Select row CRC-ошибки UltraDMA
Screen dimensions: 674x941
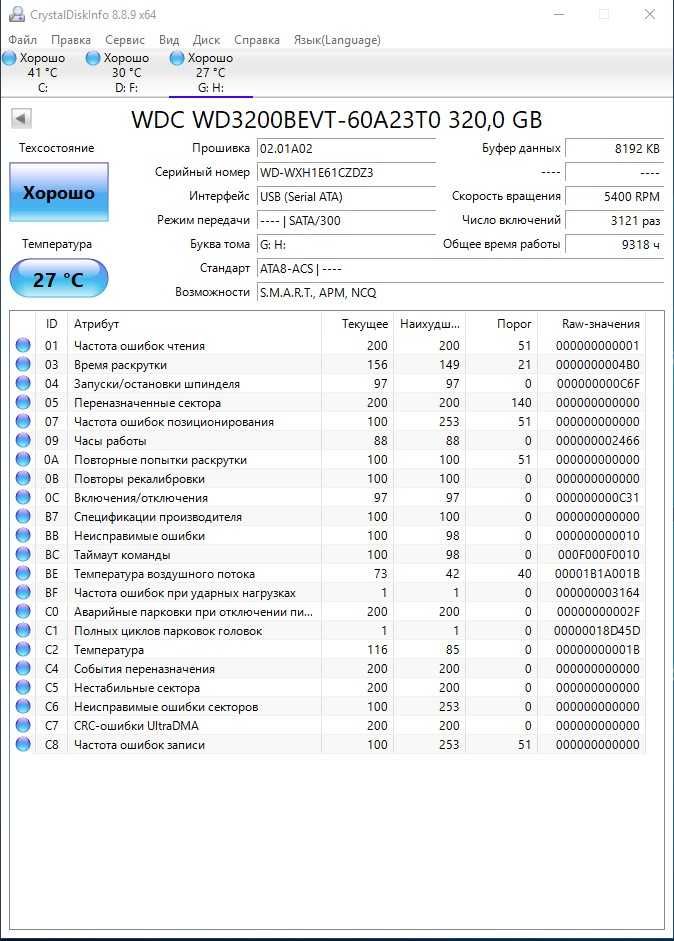pos(328,726)
